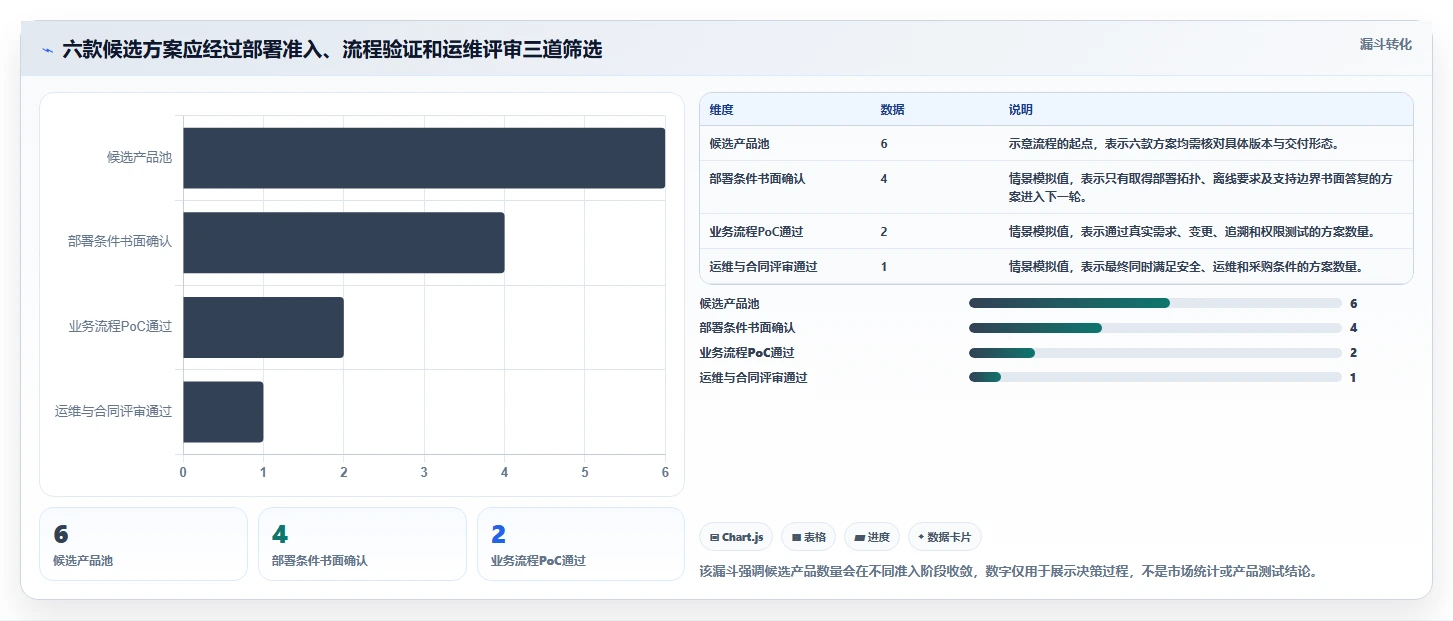Click the 部署条件书面确认 bar in the chart
The height and width of the screenshot is (621, 1453).
click(344, 242)
